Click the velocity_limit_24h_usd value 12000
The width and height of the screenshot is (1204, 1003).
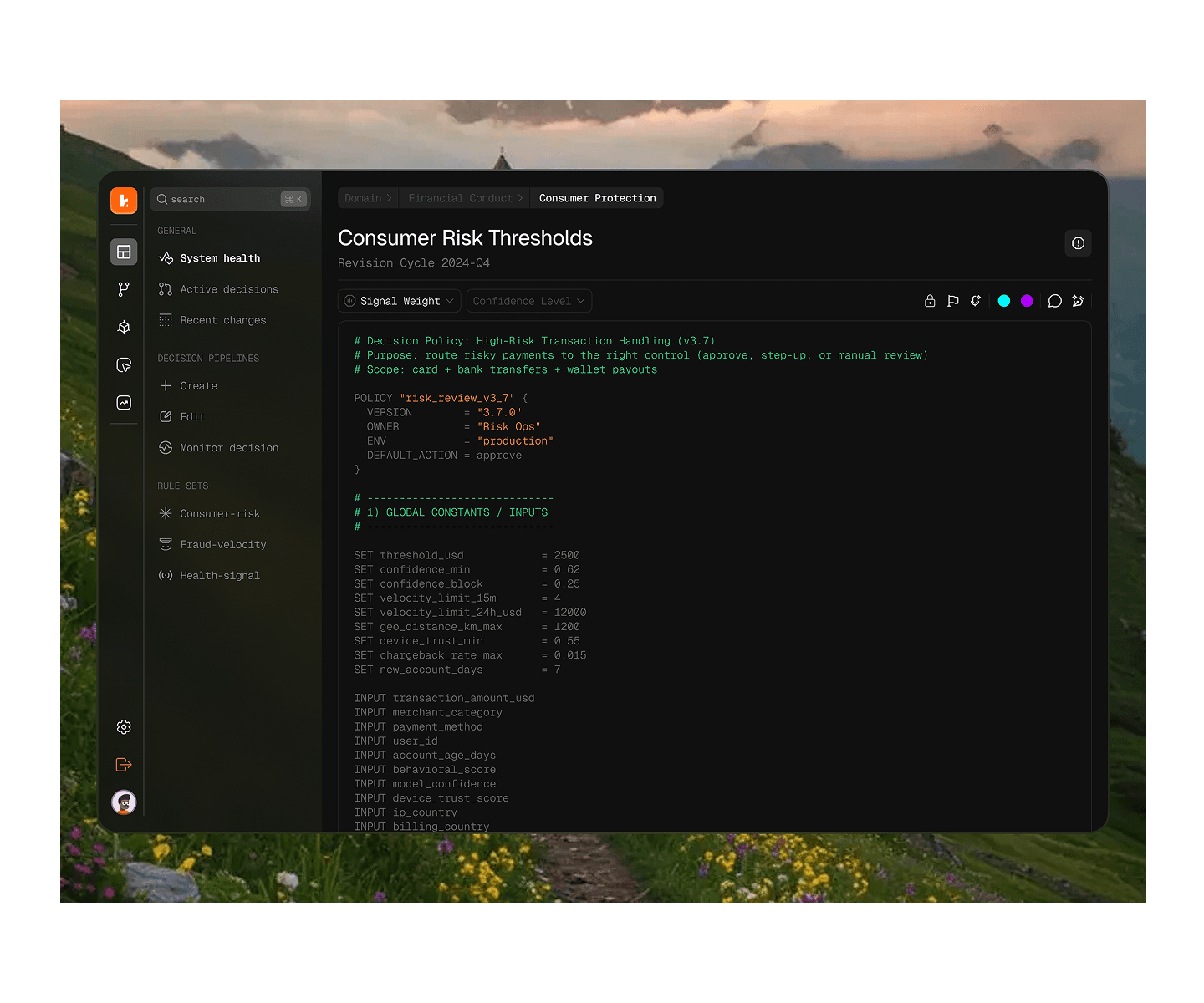coord(570,613)
